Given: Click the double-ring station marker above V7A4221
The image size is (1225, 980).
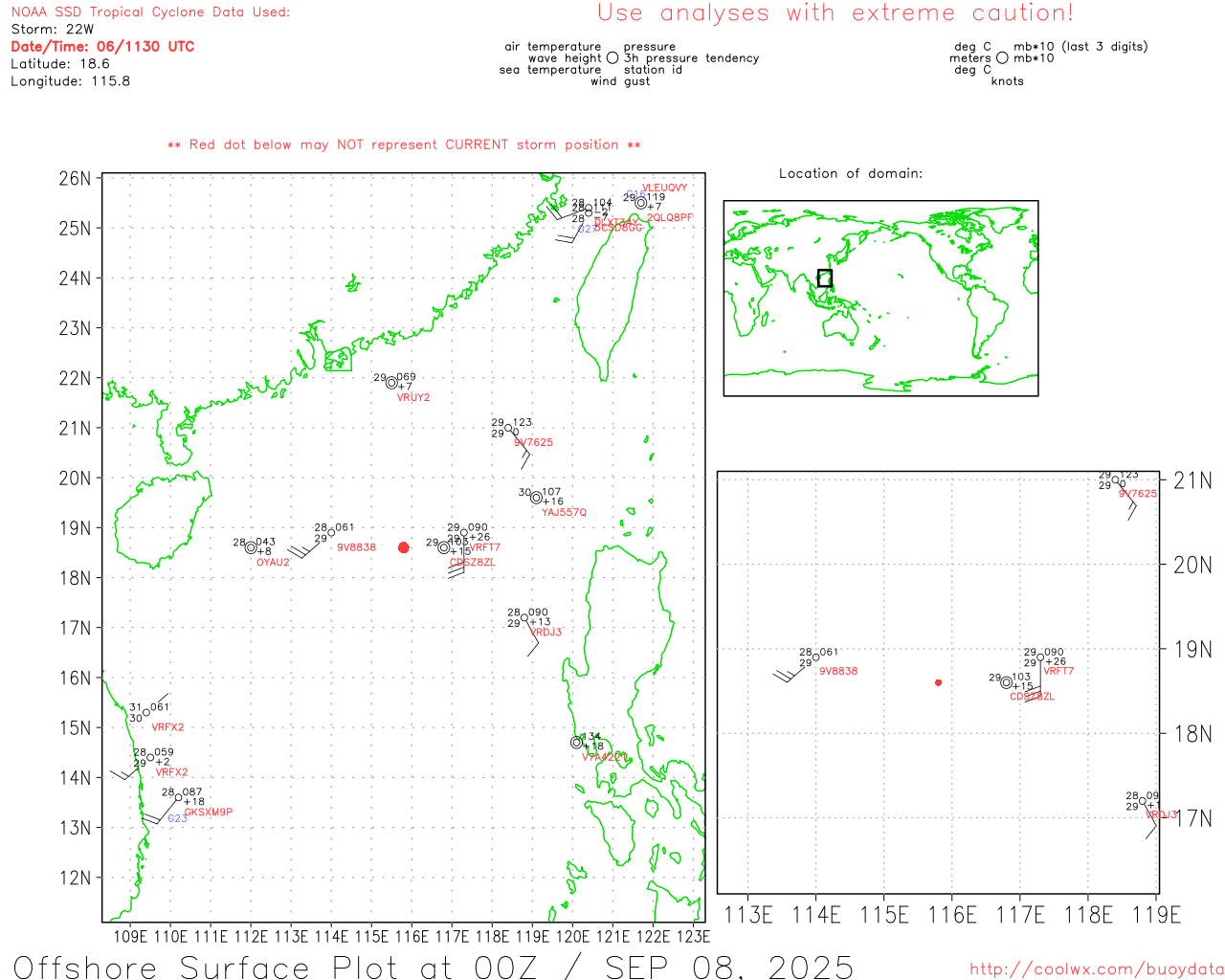Looking at the screenshot, I should point(577,743).
